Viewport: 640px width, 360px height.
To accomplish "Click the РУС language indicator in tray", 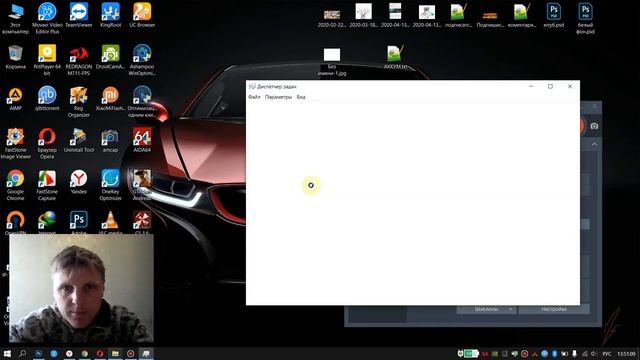I will [607, 353].
